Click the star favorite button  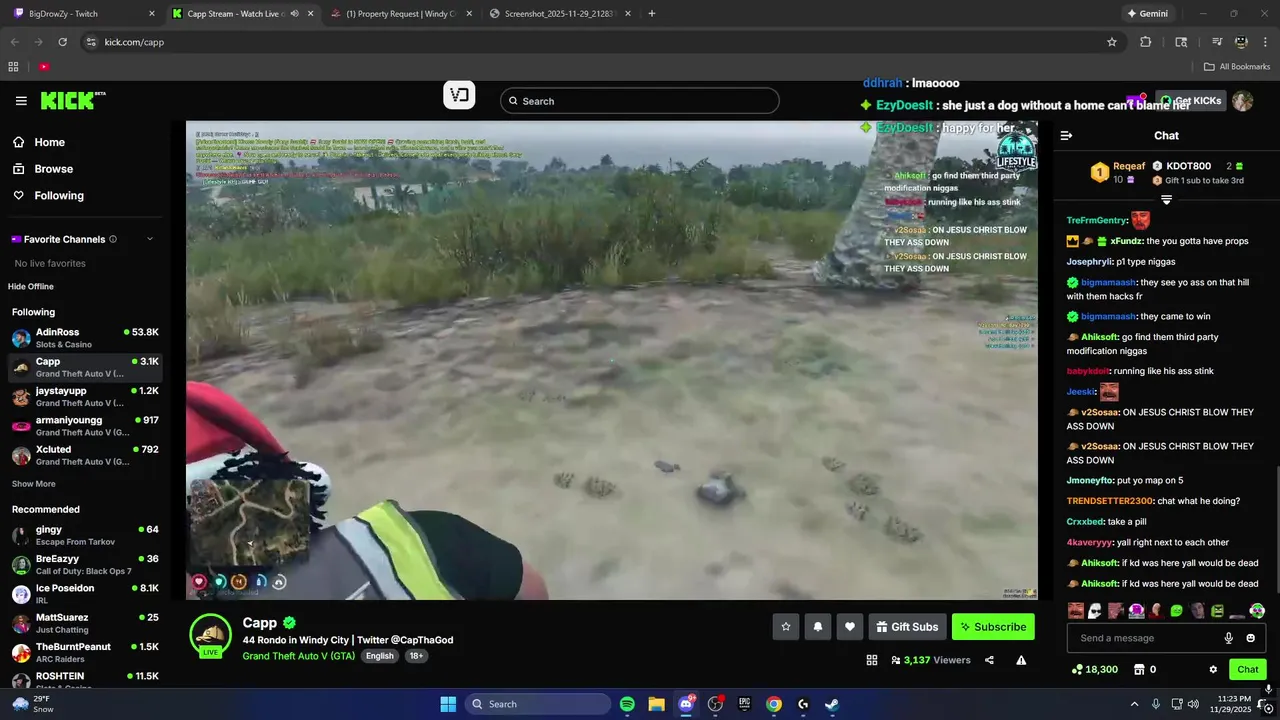(786, 627)
